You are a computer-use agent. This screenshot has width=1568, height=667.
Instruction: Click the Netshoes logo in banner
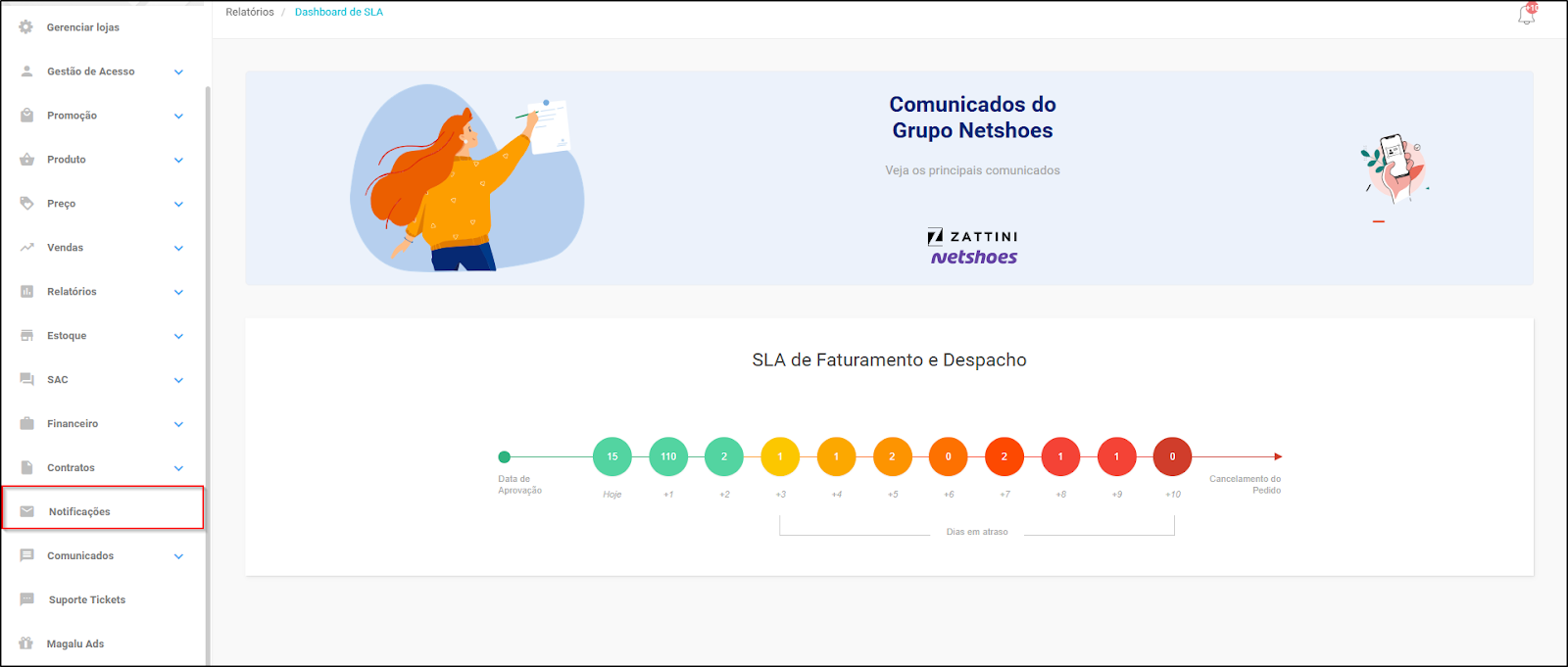click(974, 258)
